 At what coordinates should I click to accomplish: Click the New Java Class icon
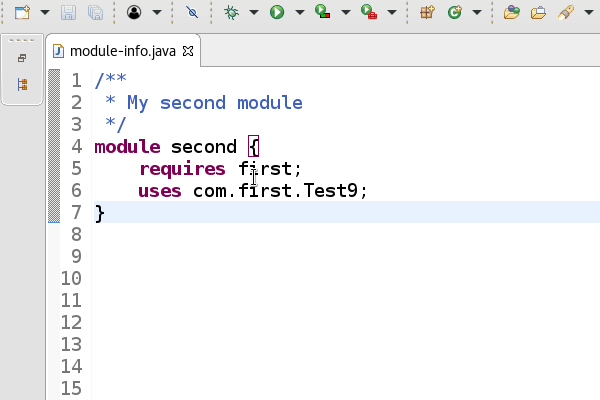tap(455, 12)
